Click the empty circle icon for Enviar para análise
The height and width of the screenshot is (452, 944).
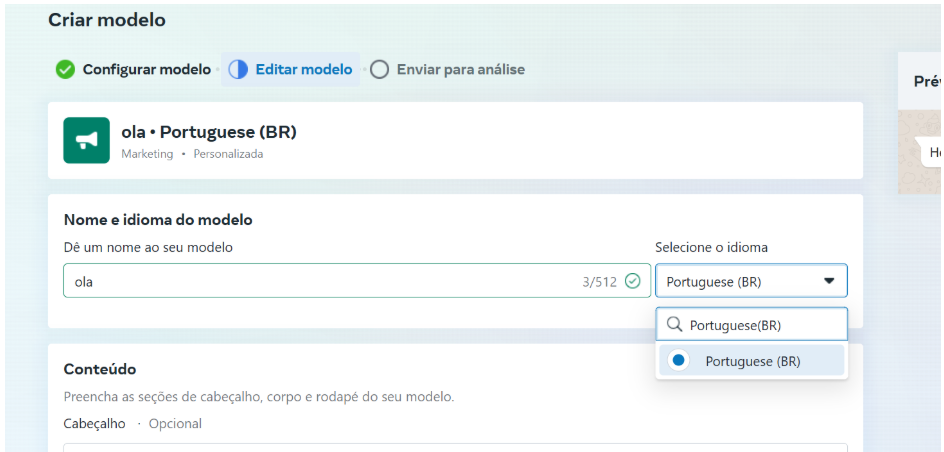point(379,69)
